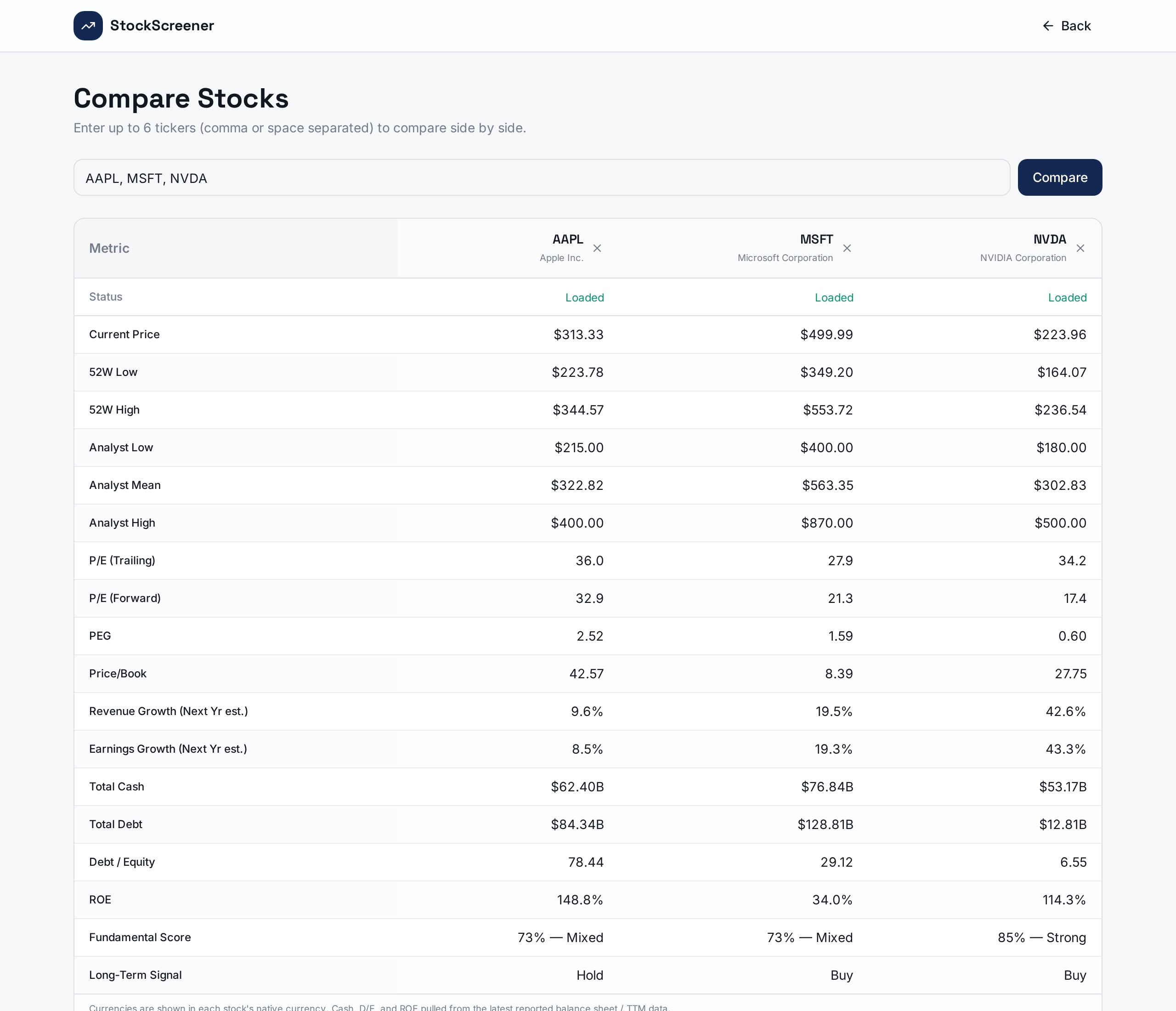The height and width of the screenshot is (1011, 1176).
Task: Click the $344.57 52W high value
Action: [x=578, y=410]
